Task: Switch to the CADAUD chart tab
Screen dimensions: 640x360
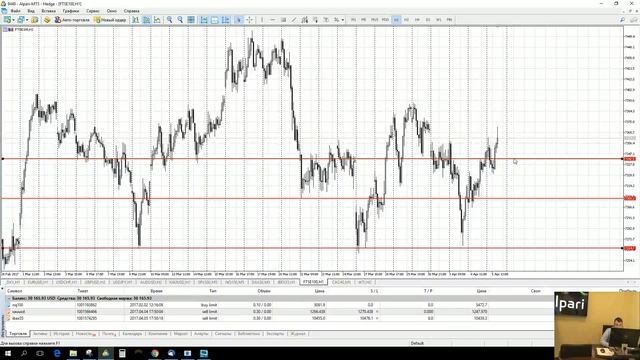Action: pyautogui.click(x=341, y=282)
